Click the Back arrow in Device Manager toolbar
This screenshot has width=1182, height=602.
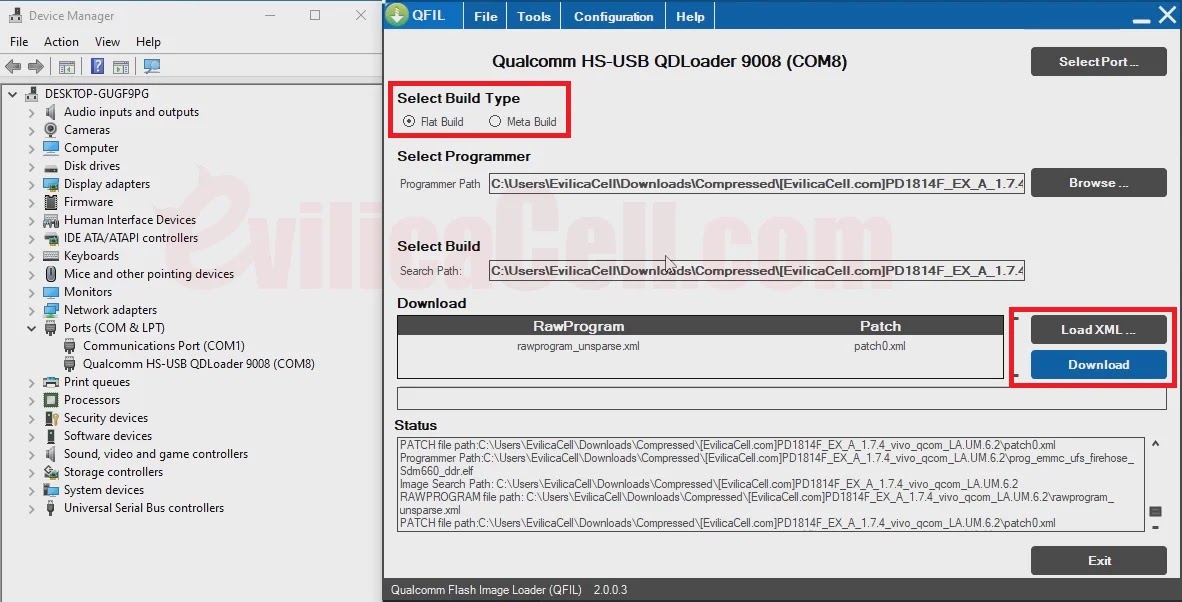pyautogui.click(x=13, y=67)
